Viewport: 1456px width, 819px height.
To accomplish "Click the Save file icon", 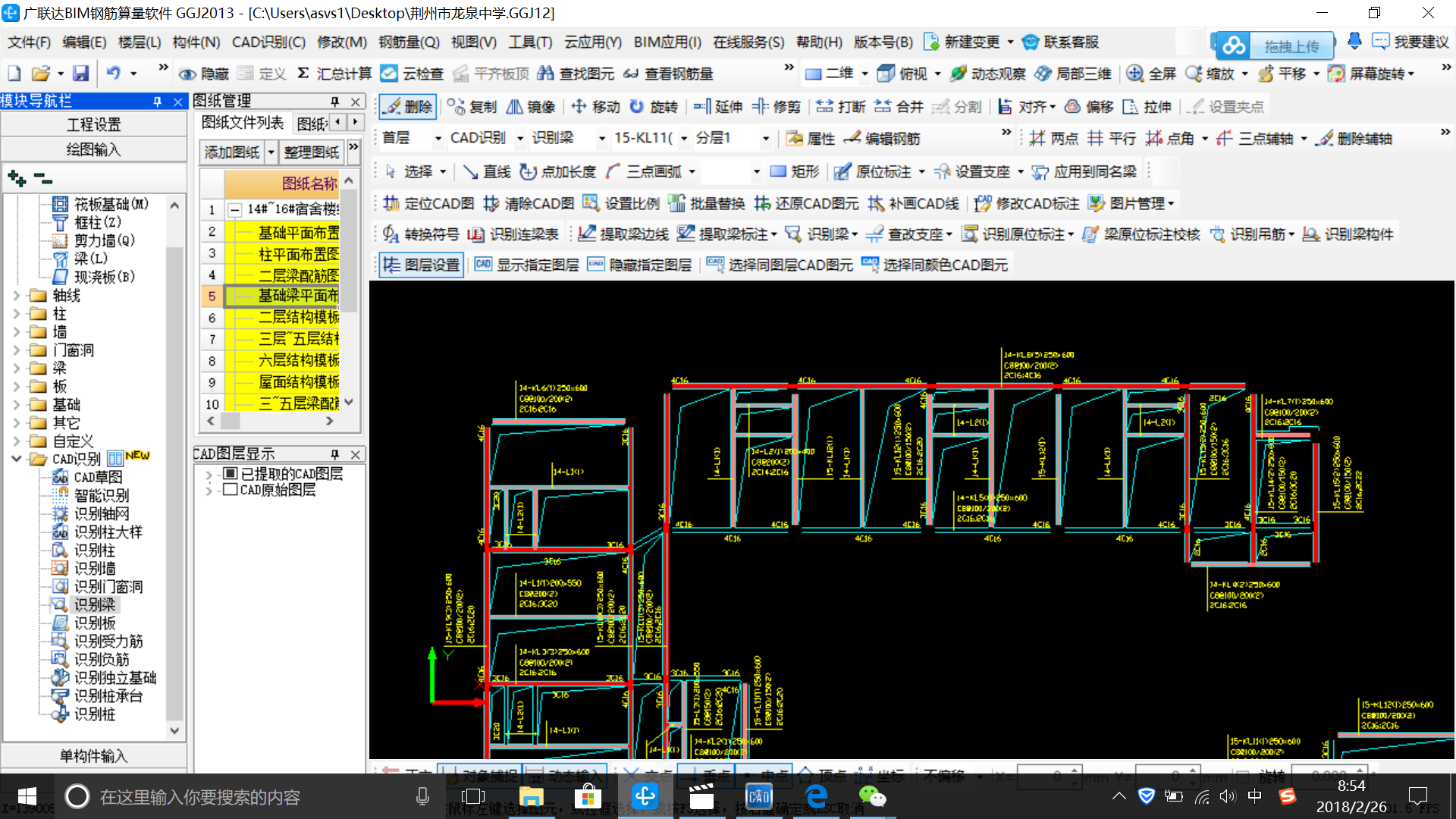I will click(x=80, y=74).
